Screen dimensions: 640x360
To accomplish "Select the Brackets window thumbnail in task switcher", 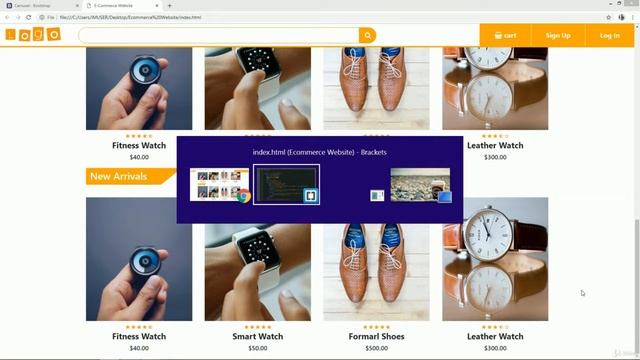I will [x=286, y=184].
